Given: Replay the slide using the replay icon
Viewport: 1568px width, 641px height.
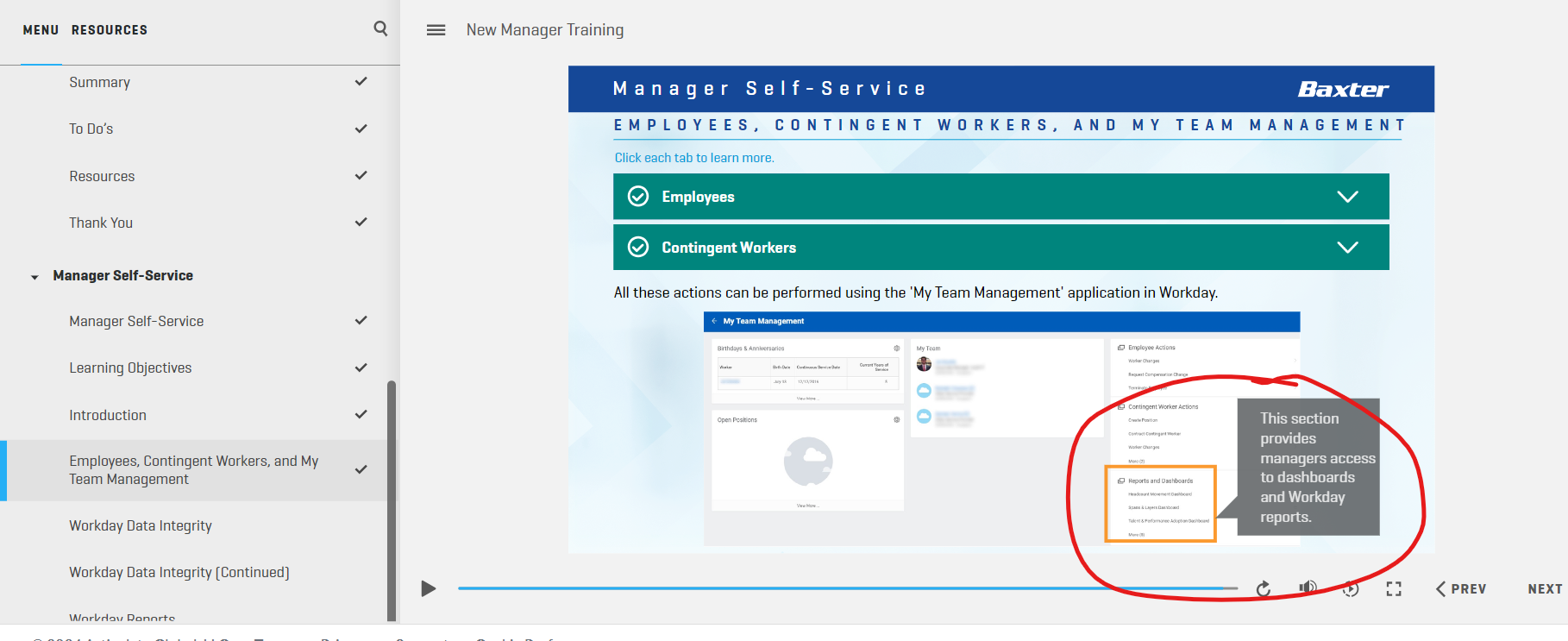Looking at the screenshot, I should (x=1264, y=588).
